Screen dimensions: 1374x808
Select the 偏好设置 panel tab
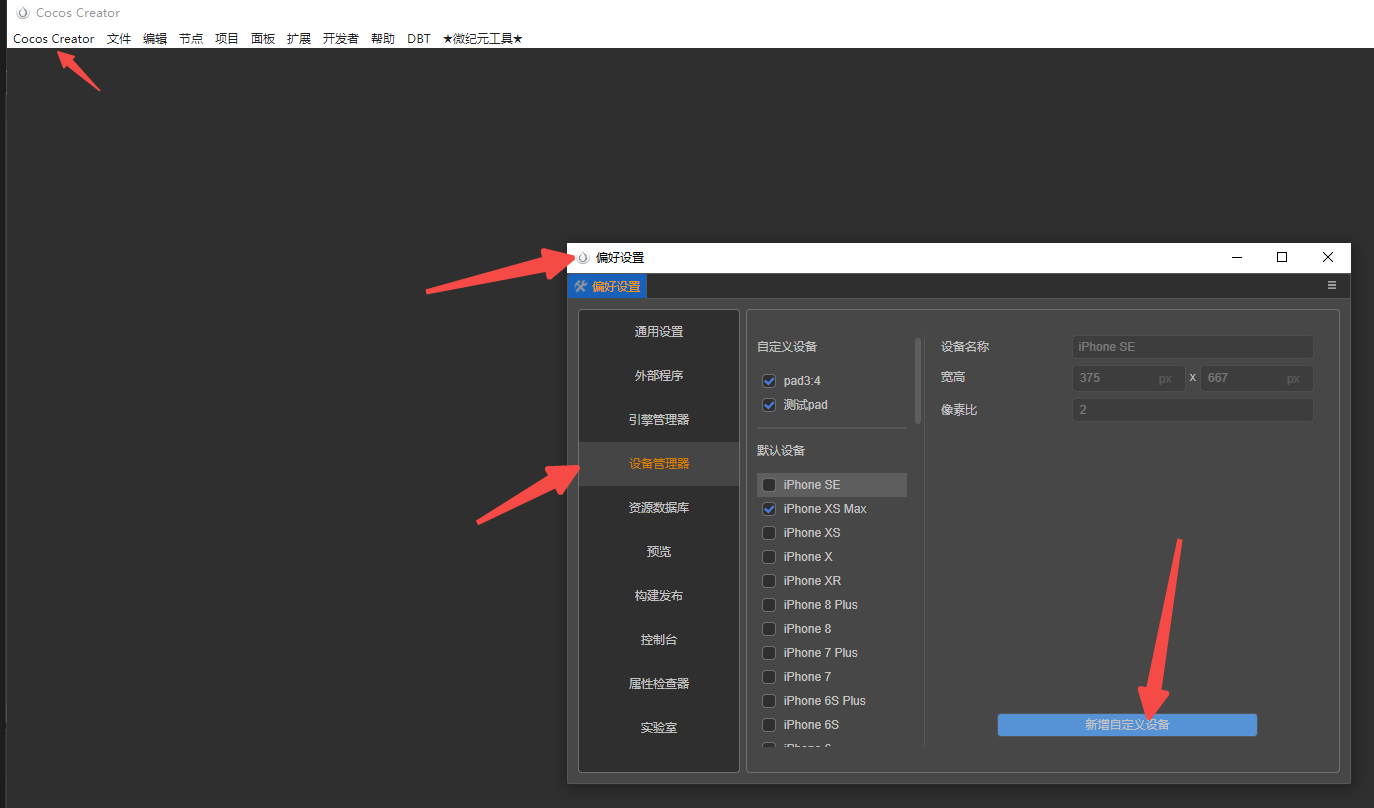point(607,287)
